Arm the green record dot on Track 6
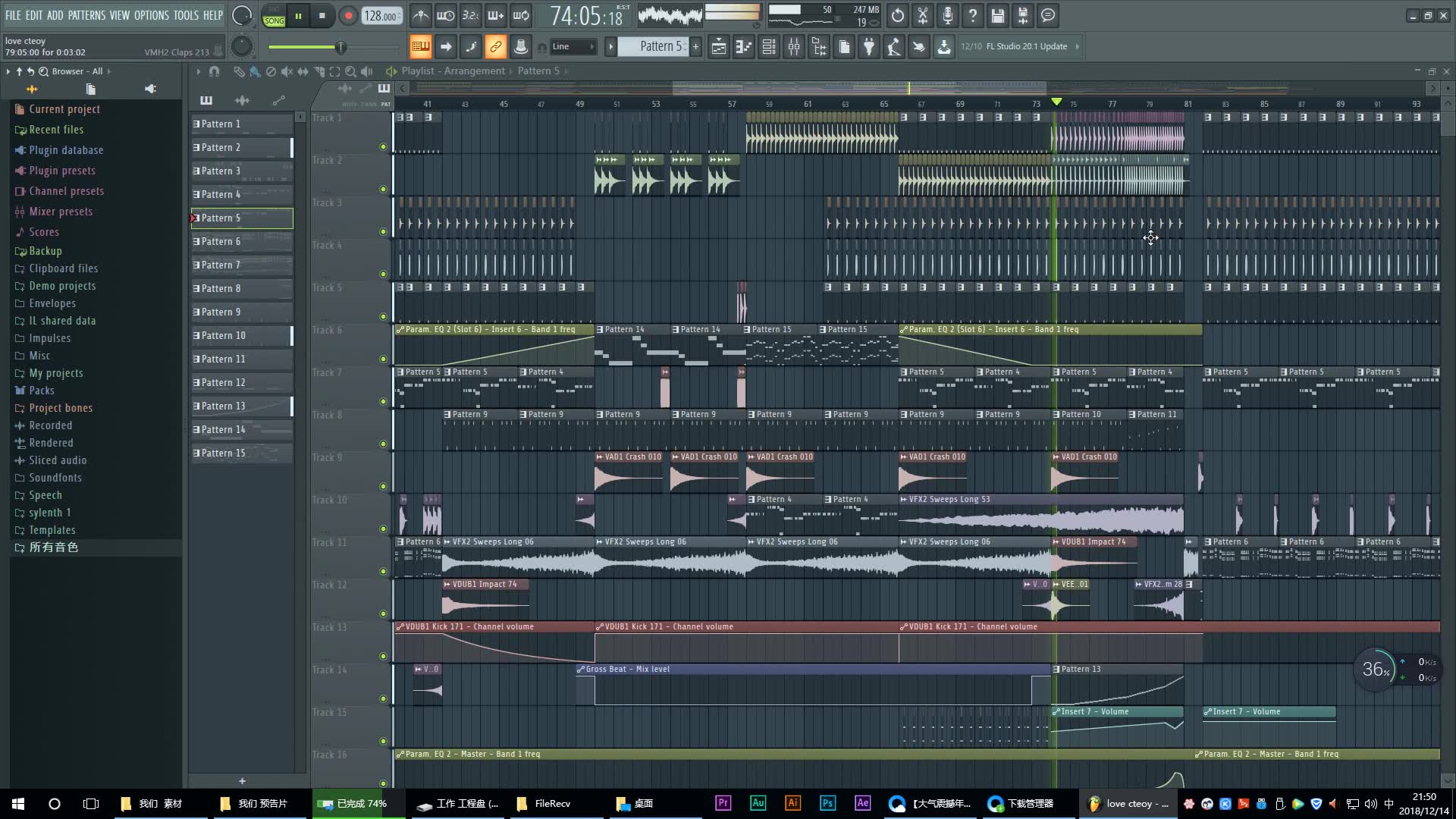 (383, 358)
